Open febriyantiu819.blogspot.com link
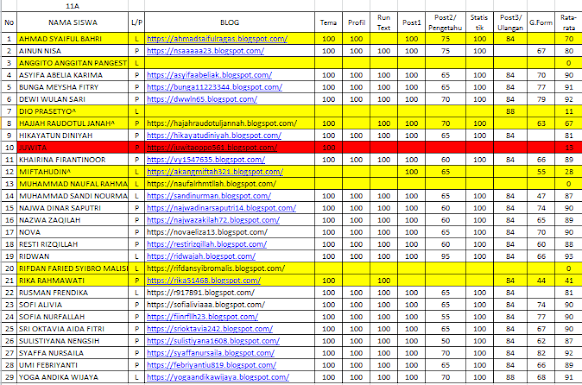The width and height of the screenshot is (582, 385). tap(211, 365)
